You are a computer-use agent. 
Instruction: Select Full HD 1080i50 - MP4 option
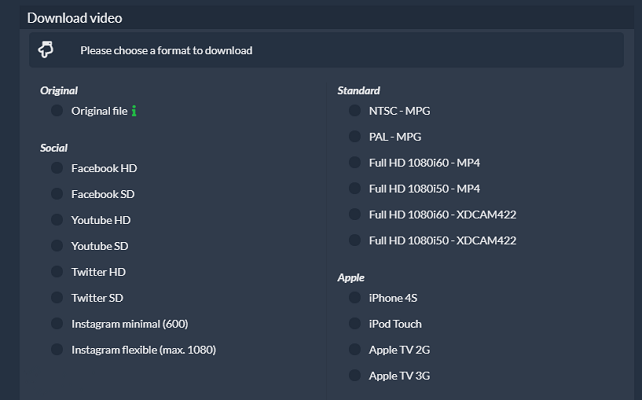pos(355,188)
